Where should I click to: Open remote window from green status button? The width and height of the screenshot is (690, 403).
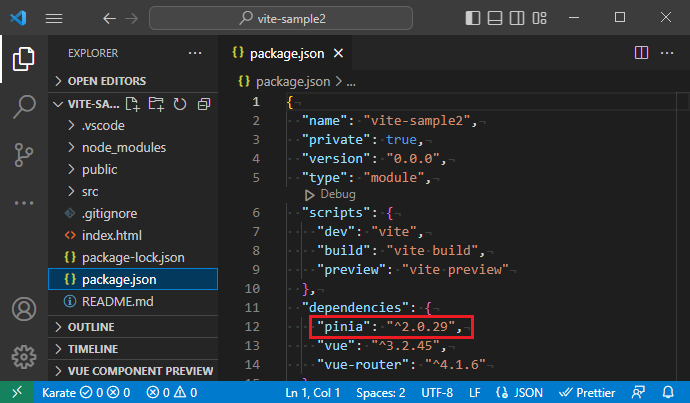click(x=17, y=392)
